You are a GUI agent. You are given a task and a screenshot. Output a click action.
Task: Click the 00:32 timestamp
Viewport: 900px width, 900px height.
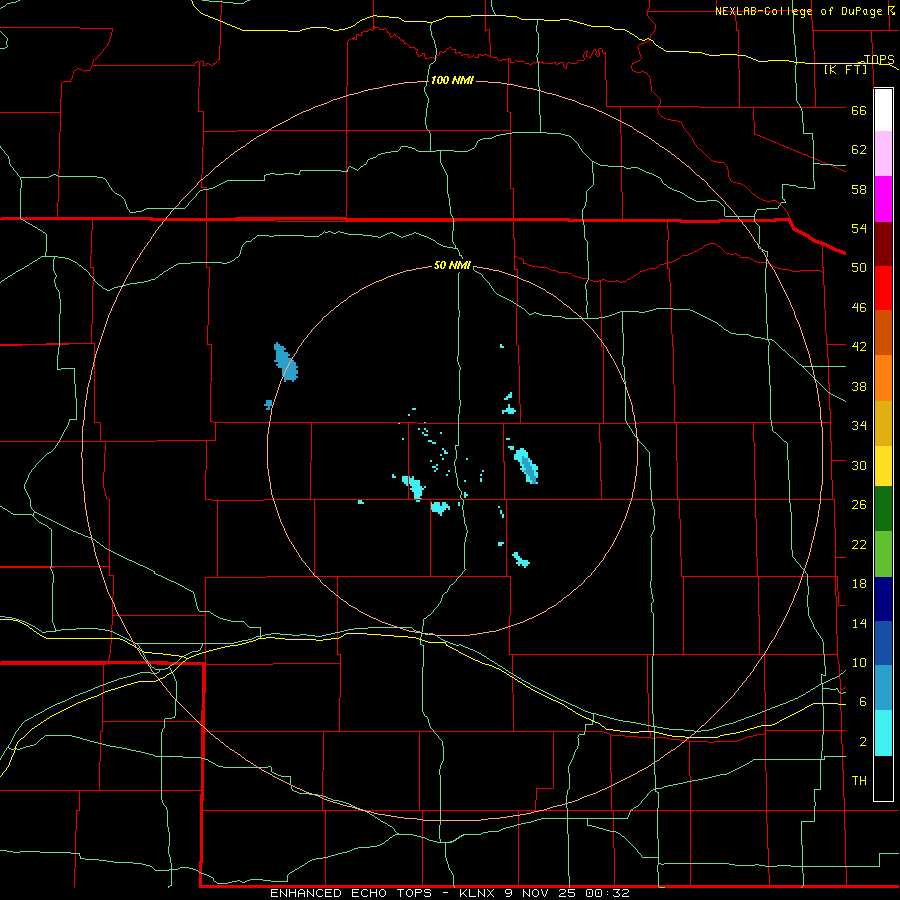[x=608, y=893]
